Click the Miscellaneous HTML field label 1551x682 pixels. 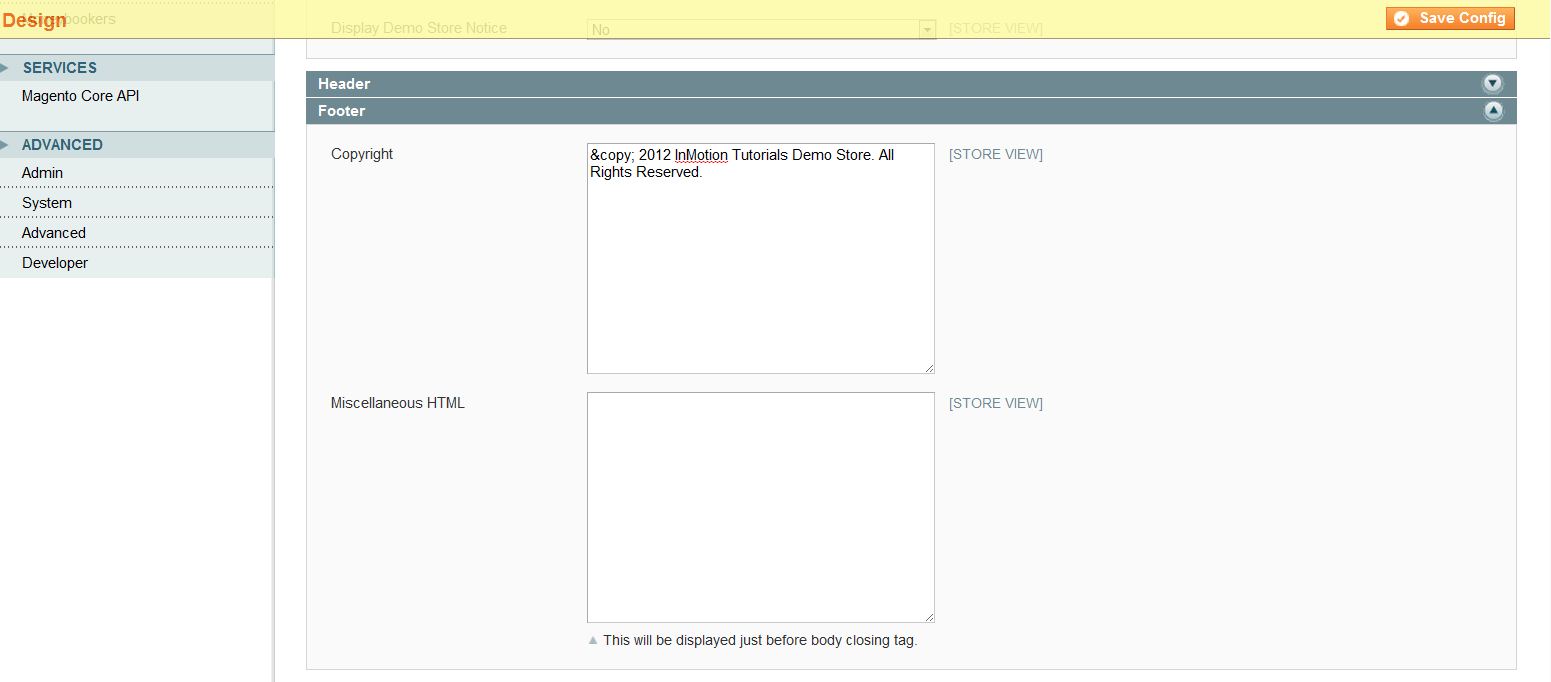398,403
